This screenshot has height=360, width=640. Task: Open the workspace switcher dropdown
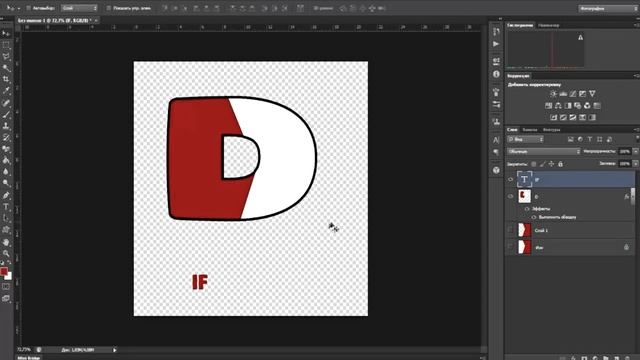(607, 9)
